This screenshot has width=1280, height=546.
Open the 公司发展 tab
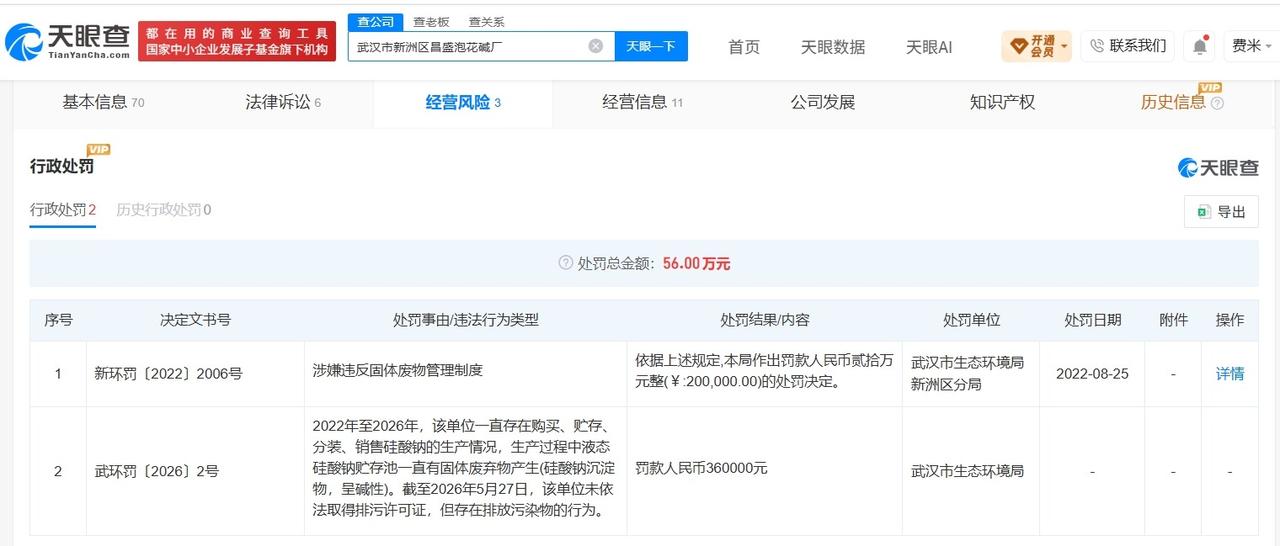click(x=823, y=103)
